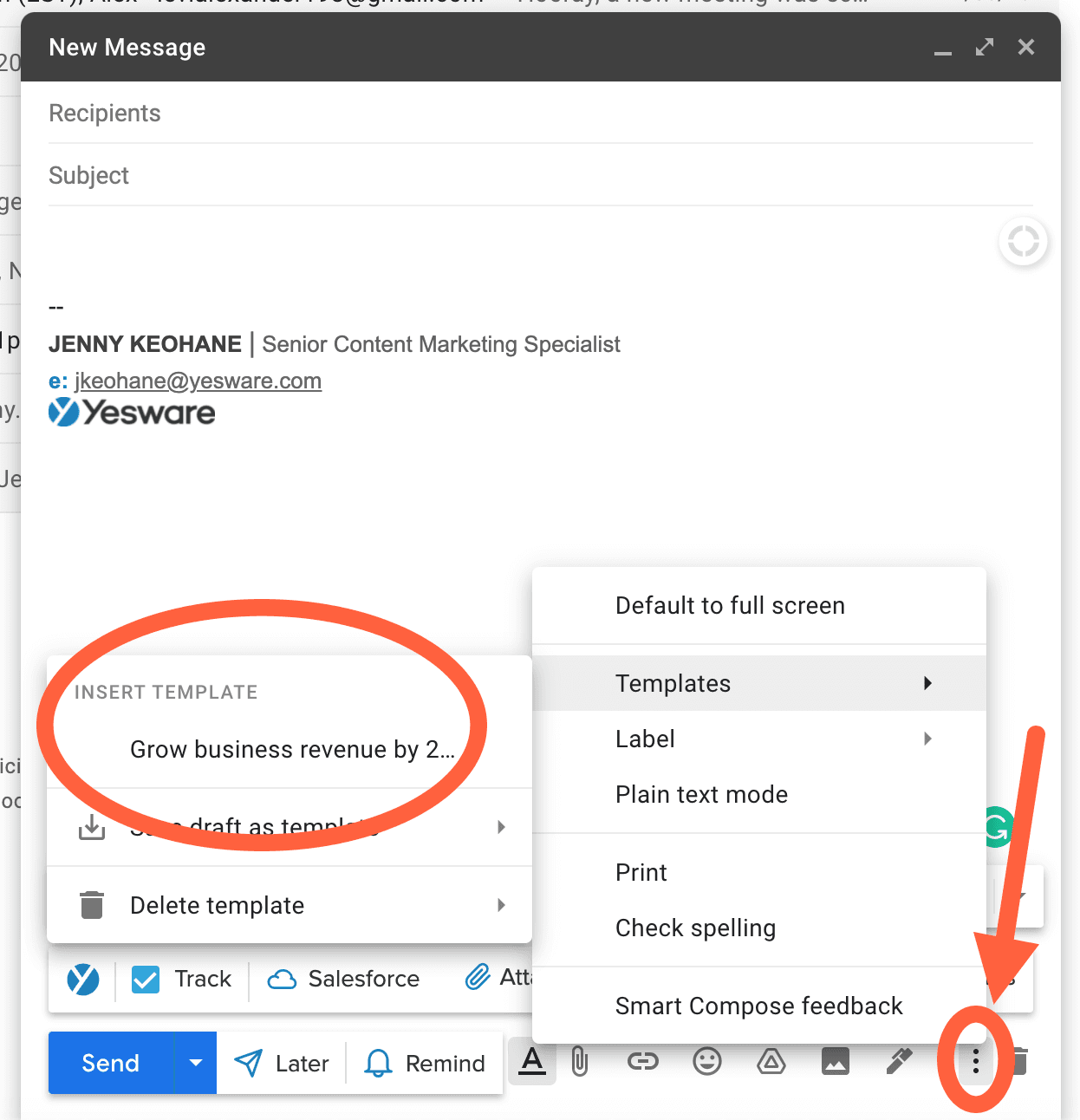Attach a file with the paperclip icon
This screenshot has height=1120, width=1080.
pyautogui.click(x=579, y=1061)
